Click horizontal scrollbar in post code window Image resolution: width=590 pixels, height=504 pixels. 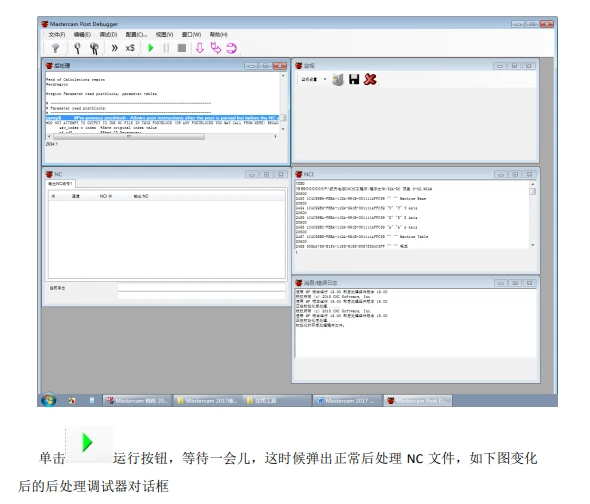(128, 137)
